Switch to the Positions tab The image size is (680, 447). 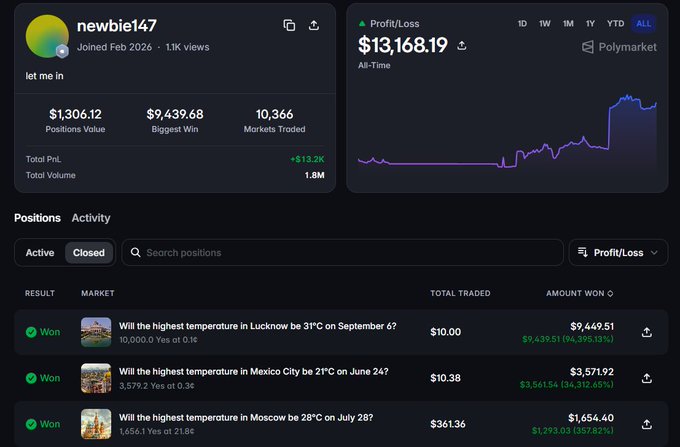[37, 218]
